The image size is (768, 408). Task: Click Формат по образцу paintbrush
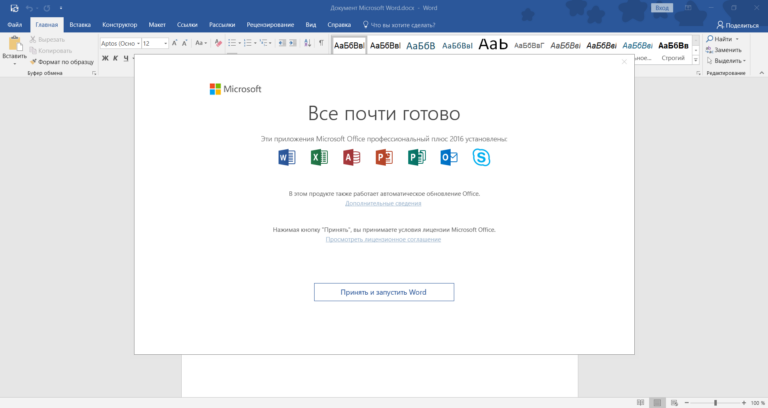point(62,62)
